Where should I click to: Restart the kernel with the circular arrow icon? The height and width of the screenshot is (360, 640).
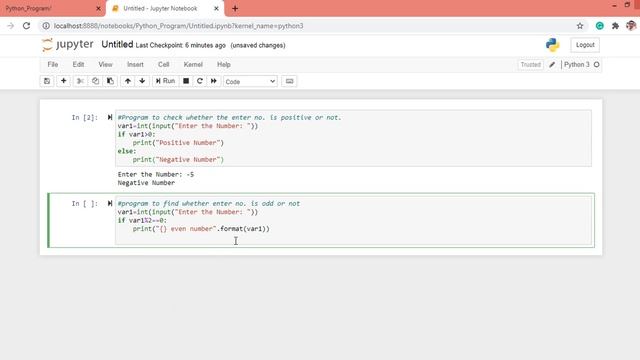pos(200,81)
